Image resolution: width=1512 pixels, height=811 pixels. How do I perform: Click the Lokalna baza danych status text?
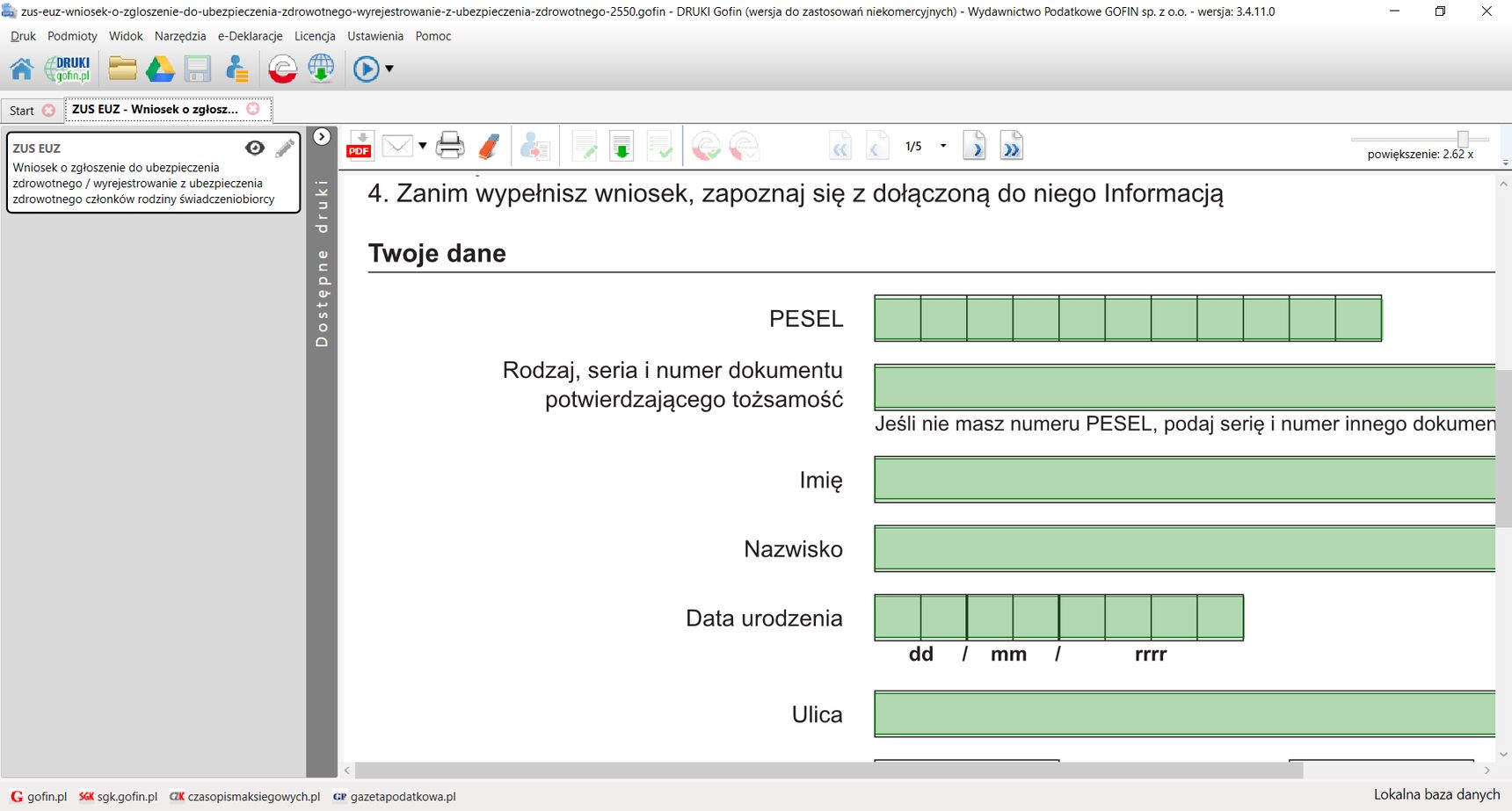click(x=1436, y=794)
